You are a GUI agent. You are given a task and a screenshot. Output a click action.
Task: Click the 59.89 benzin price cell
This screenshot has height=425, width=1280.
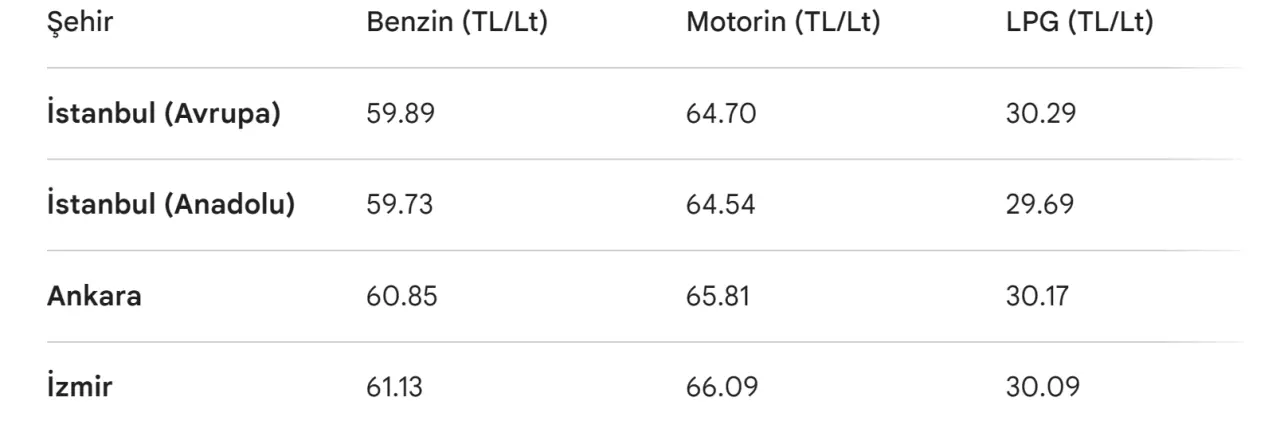coord(401,114)
